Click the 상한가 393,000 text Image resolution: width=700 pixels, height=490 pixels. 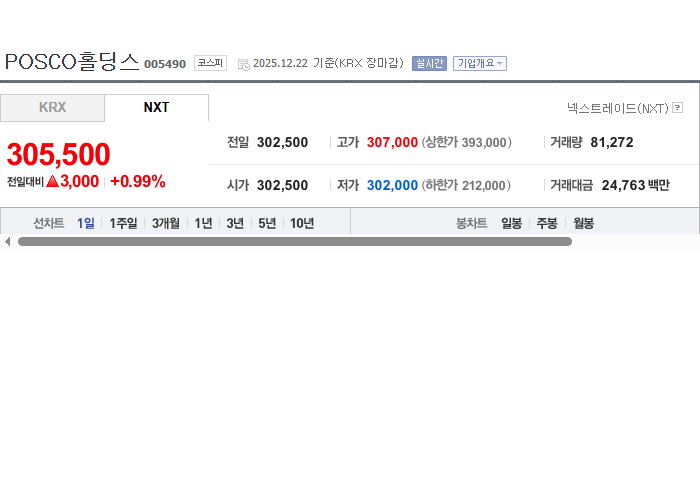coord(467,142)
